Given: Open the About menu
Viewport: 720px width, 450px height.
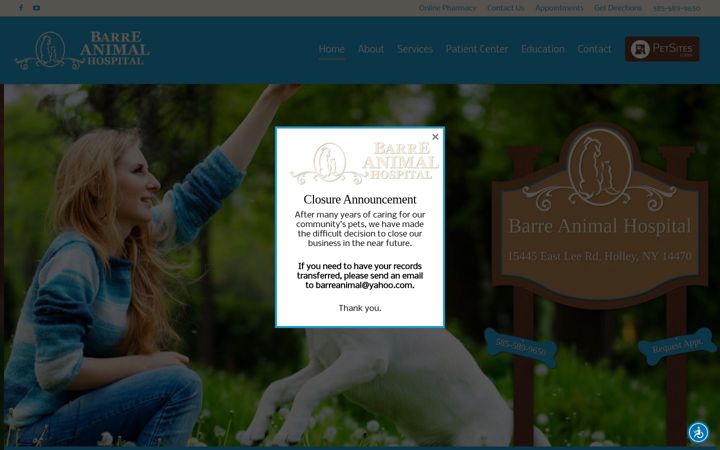Looking at the screenshot, I should [x=371, y=49].
